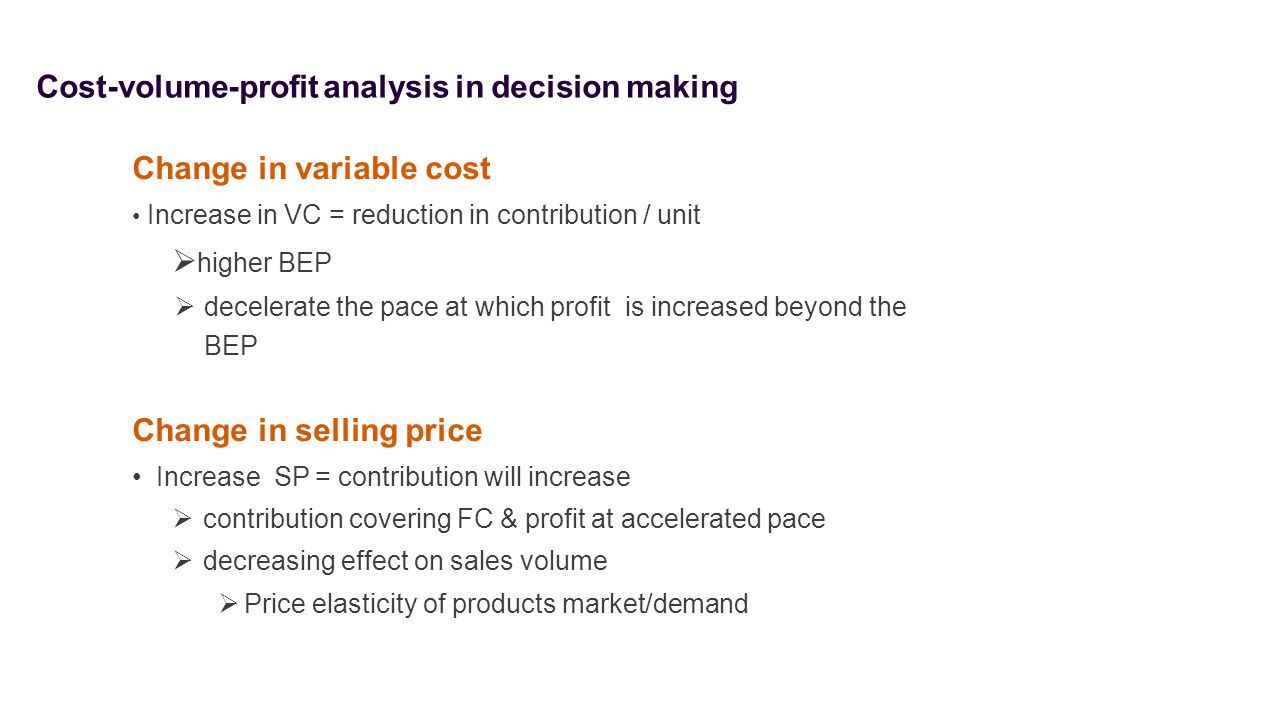Click the arrow bullet before 'contribution covering FC'

[182, 519]
